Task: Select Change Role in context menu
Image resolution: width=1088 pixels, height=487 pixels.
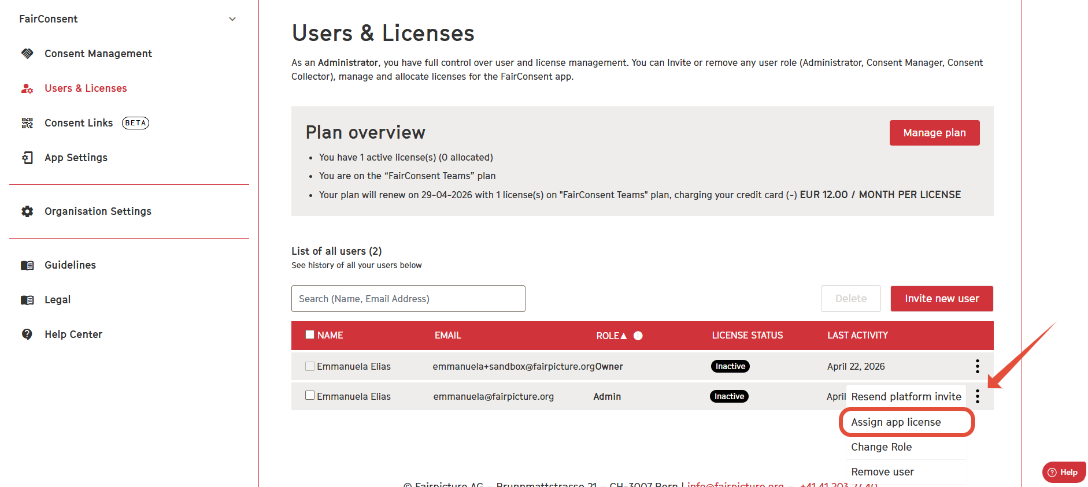Action: pos(906,447)
